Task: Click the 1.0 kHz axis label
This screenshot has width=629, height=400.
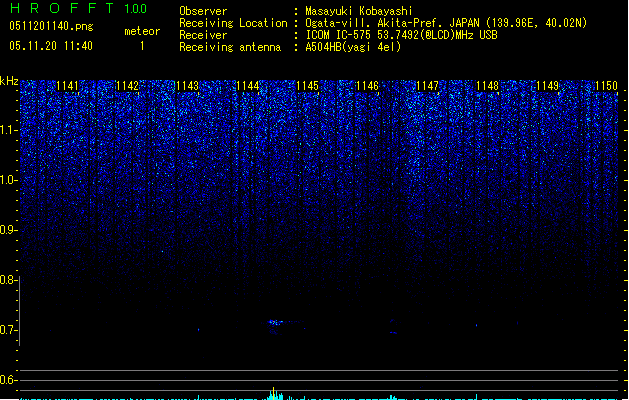Action: (9, 180)
